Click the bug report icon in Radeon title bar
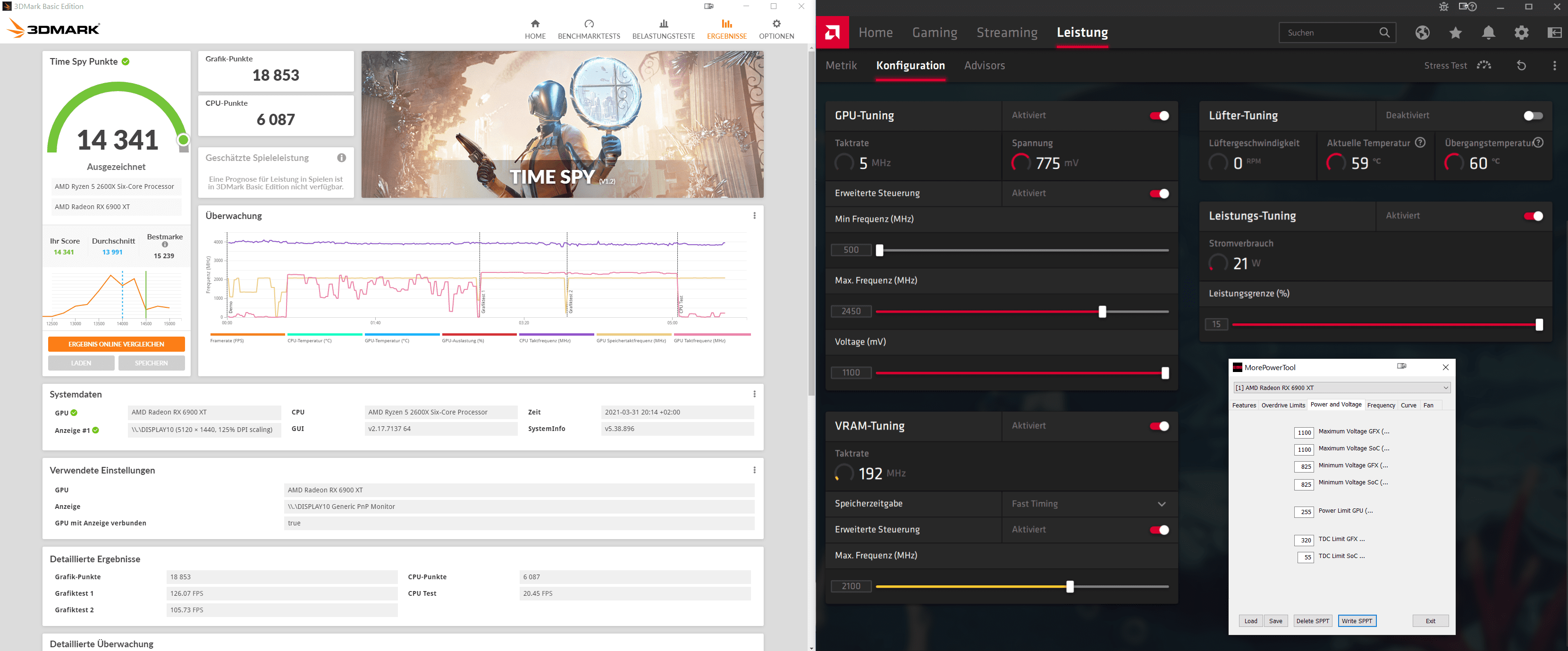This screenshot has width=1568, height=651. [x=1444, y=7]
